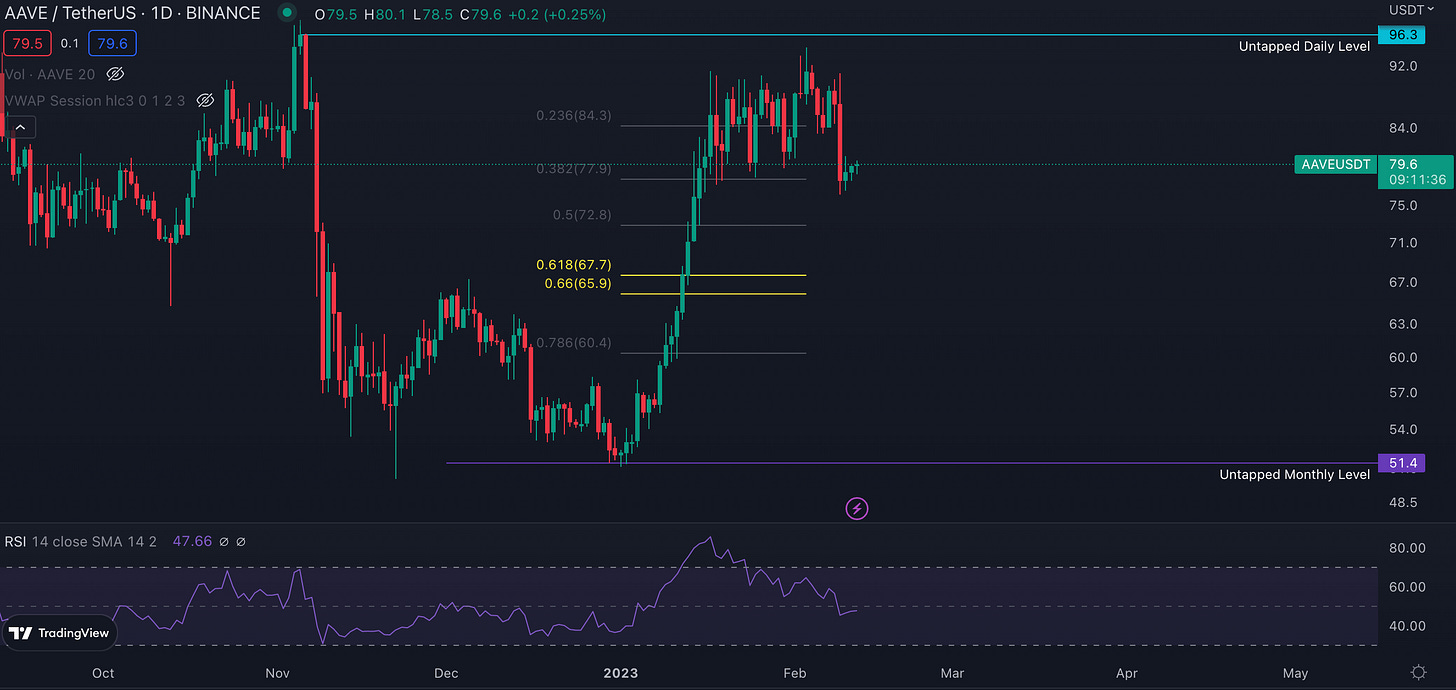Select the Untapped Monthly Level label

[1294, 475]
